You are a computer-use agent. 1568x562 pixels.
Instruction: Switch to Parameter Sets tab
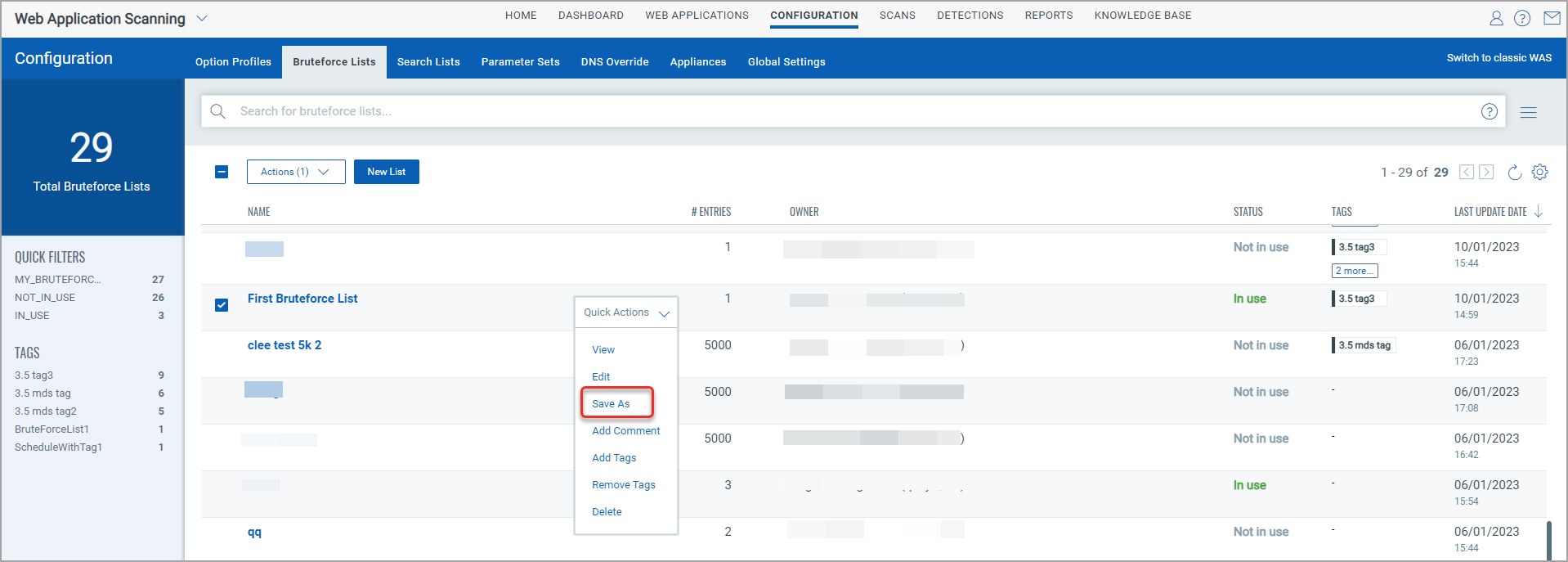pyautogui.click(x=520, y=62)
